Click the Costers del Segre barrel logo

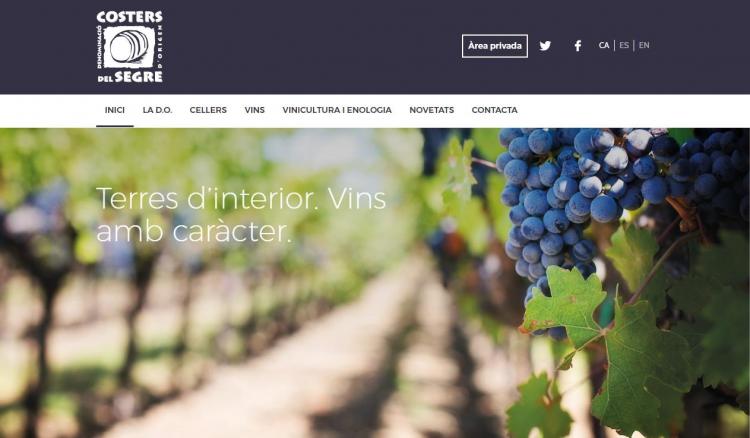point(130,47)
